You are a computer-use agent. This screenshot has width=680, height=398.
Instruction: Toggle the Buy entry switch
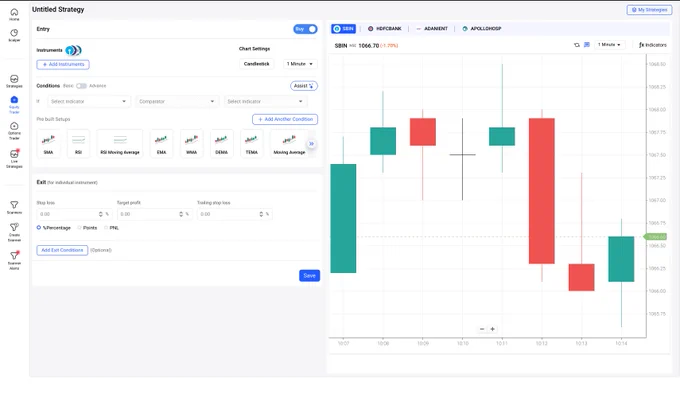coord(305,29)
